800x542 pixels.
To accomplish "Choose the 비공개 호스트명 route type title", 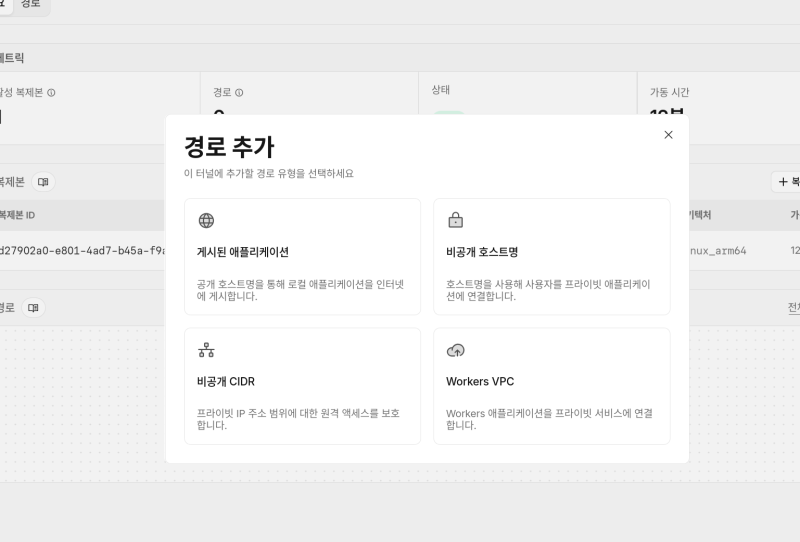I will pos(482,252).
